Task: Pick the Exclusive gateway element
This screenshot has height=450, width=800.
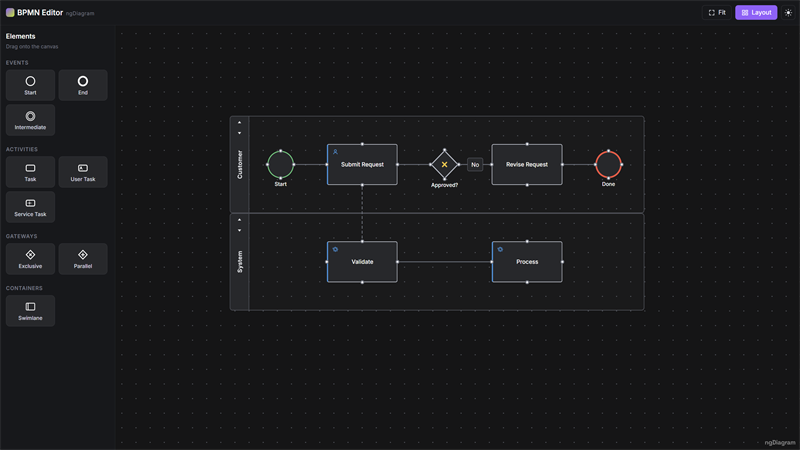Action: coord(30,259)
